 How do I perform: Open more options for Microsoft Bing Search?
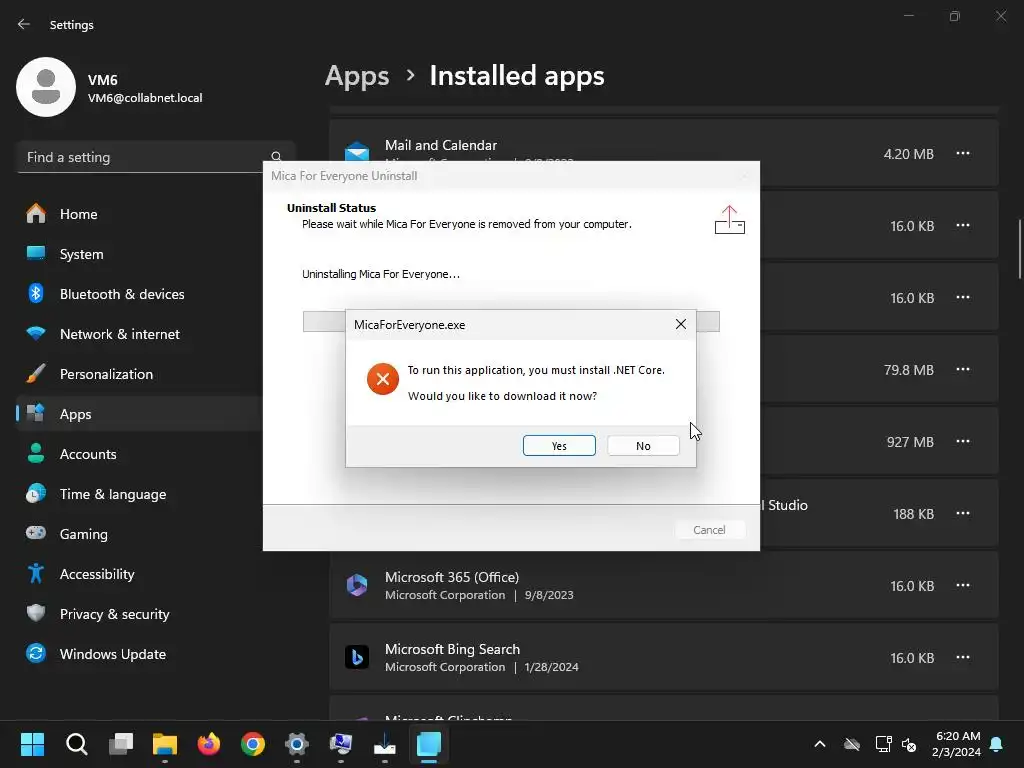pyautogui.click(x=963, y=657)
